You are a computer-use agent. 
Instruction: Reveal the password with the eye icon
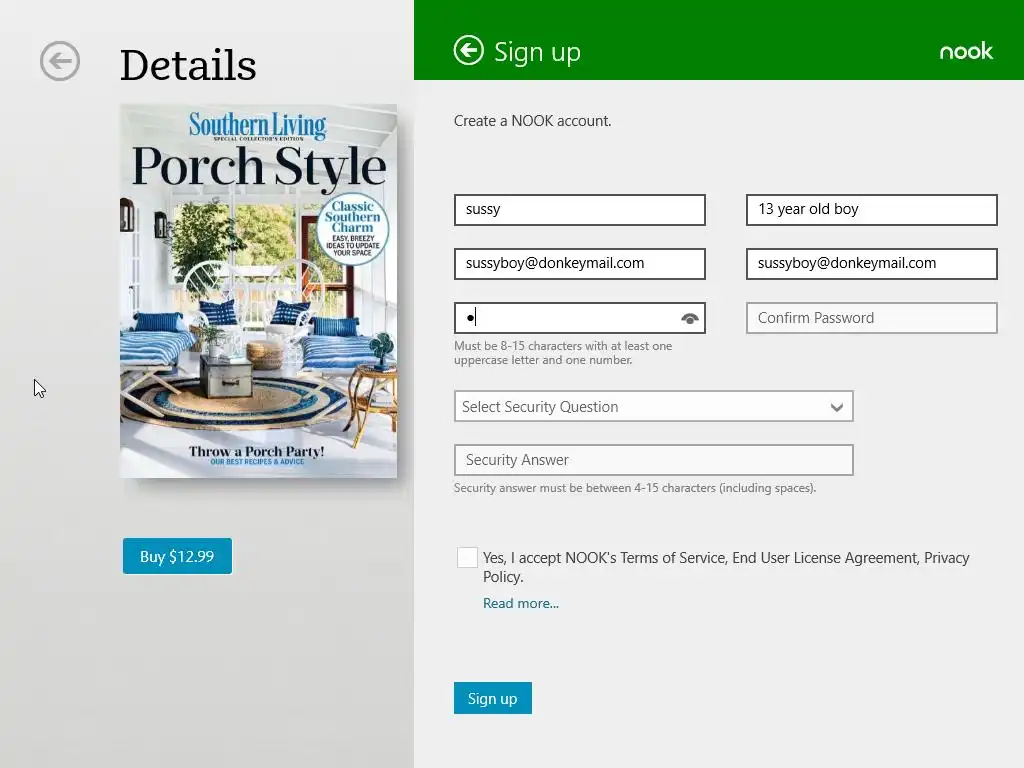(x=690, y=318)
